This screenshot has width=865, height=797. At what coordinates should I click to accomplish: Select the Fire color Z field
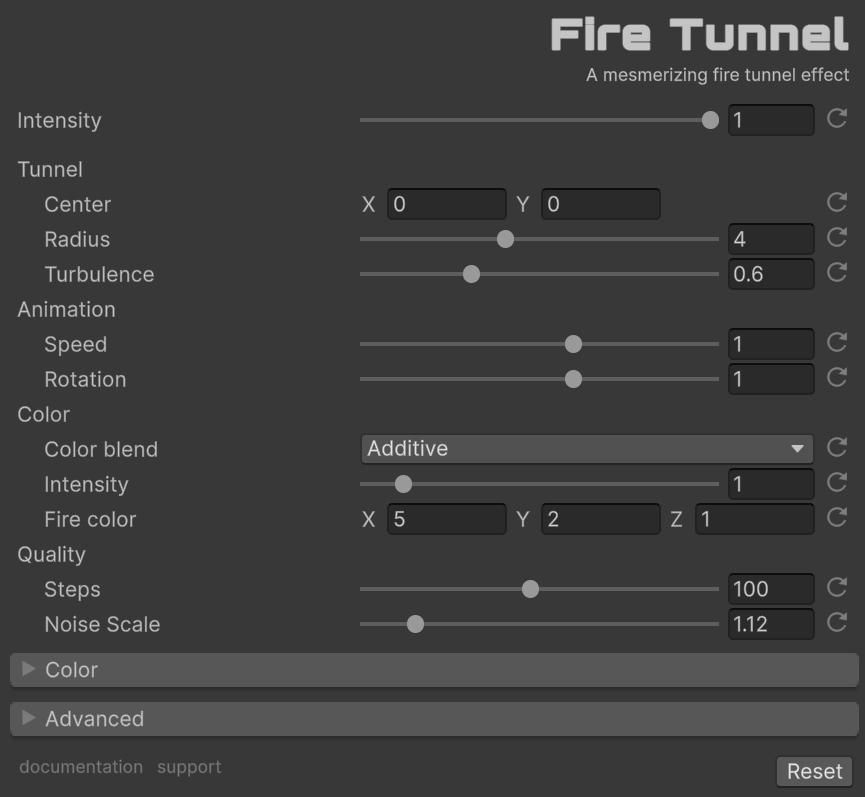click(x=754, y=519)
